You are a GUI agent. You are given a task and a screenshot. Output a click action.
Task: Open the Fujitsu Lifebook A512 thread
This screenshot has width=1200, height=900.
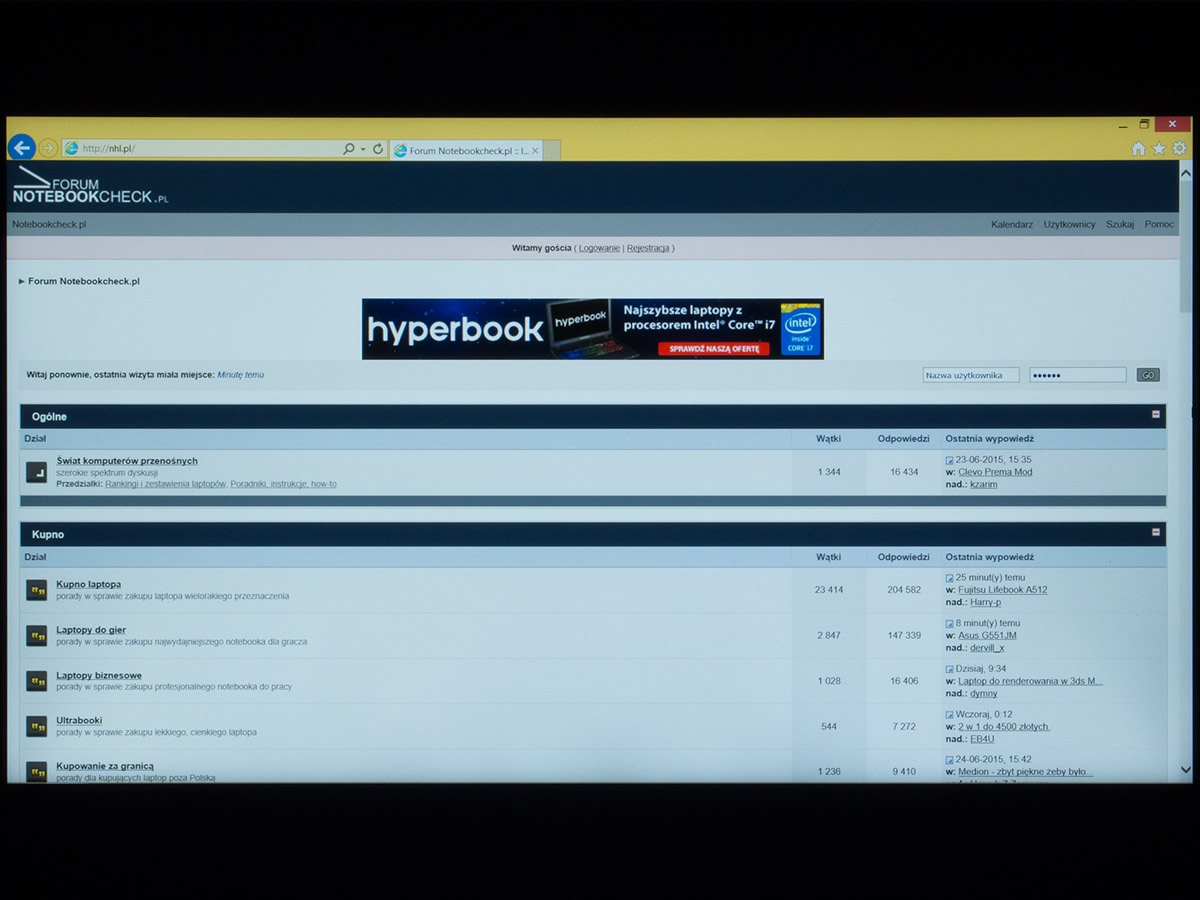pyautogui.click(x=1003, y=590)
